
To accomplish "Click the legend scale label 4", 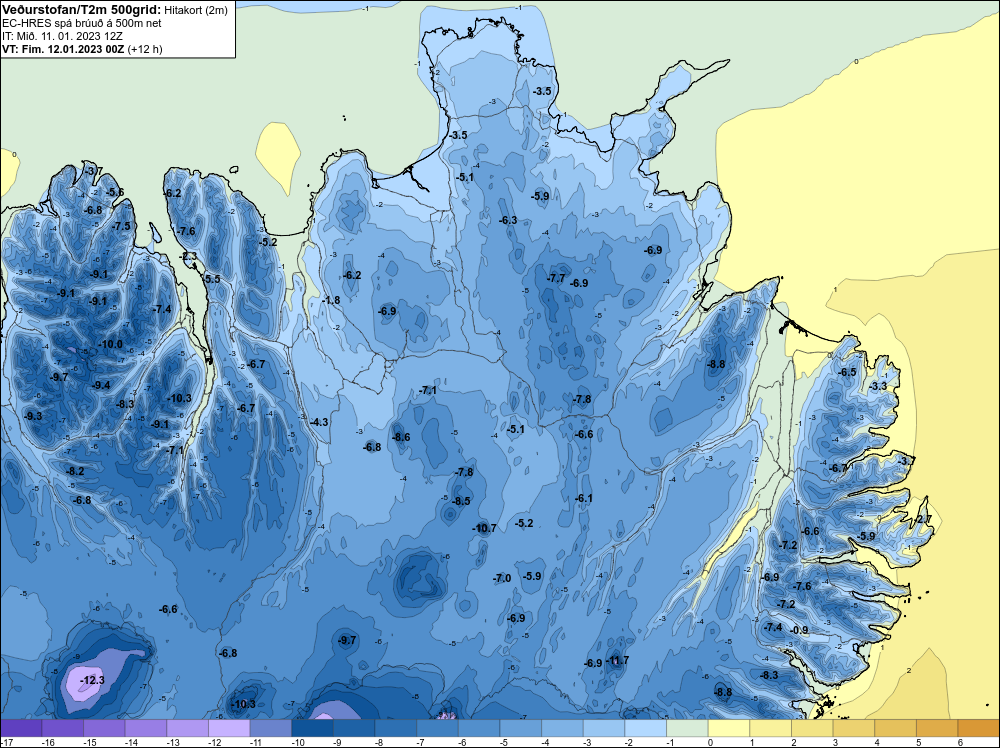I will tap(878, 742).
